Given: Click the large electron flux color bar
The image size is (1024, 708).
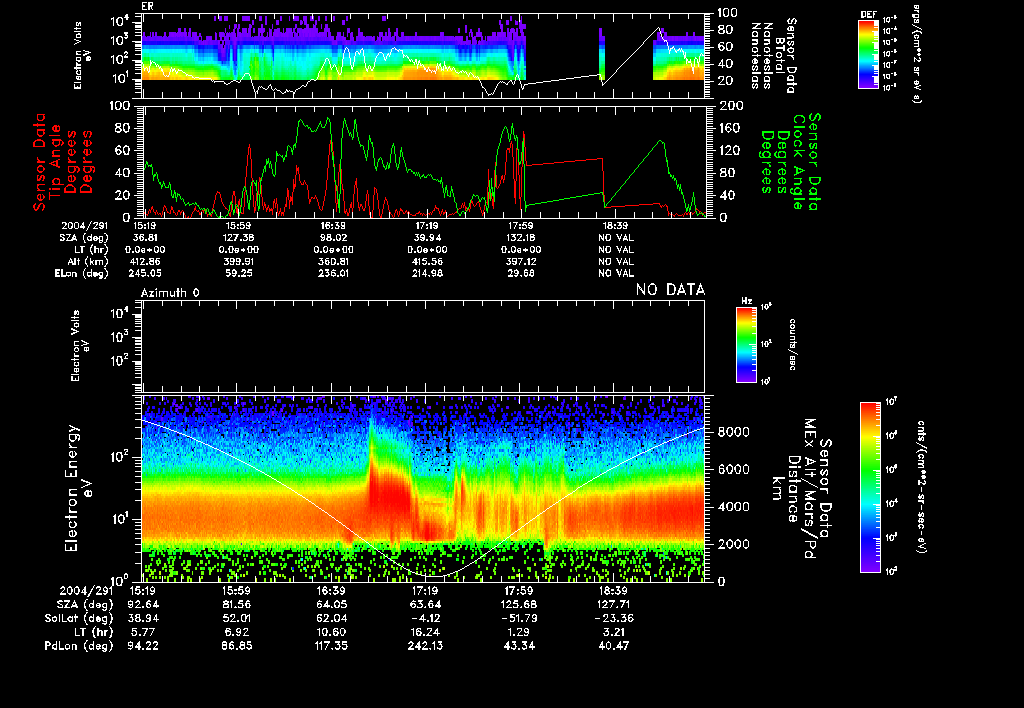Looking at the screenshot, I should 871,487.
